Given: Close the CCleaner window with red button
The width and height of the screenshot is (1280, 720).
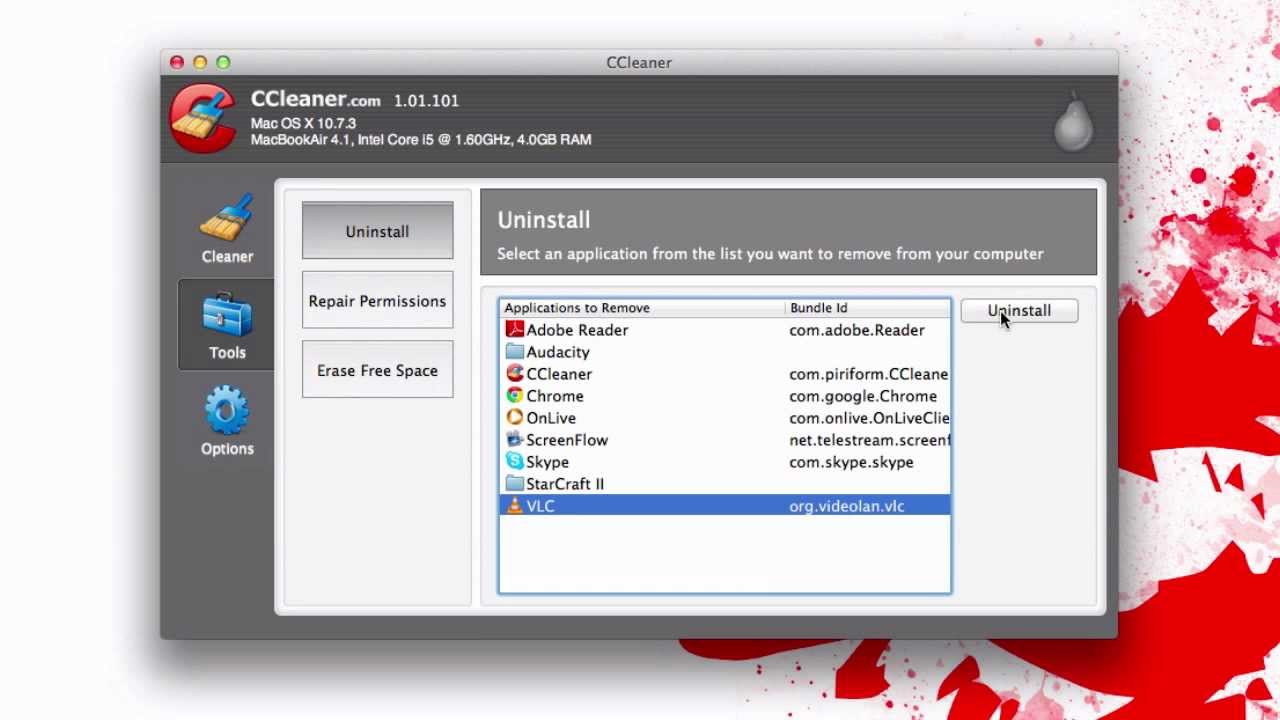Looking at the screenshot, I should [x=177, y=62].
